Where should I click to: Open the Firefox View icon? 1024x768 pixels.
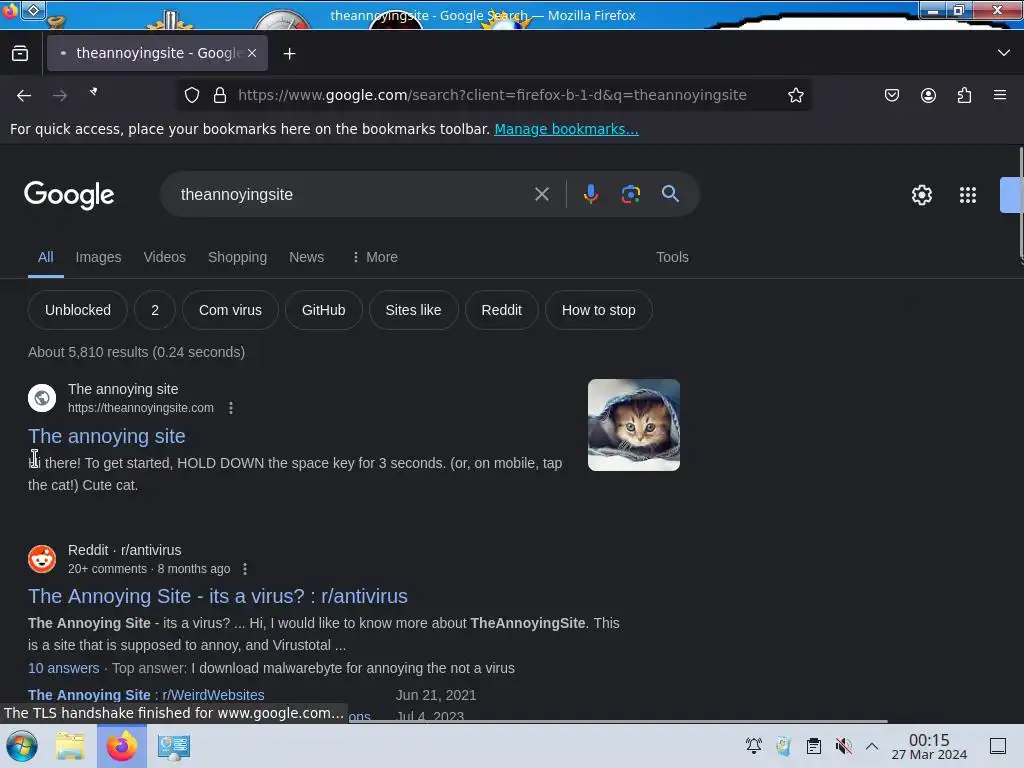(20, 54)
